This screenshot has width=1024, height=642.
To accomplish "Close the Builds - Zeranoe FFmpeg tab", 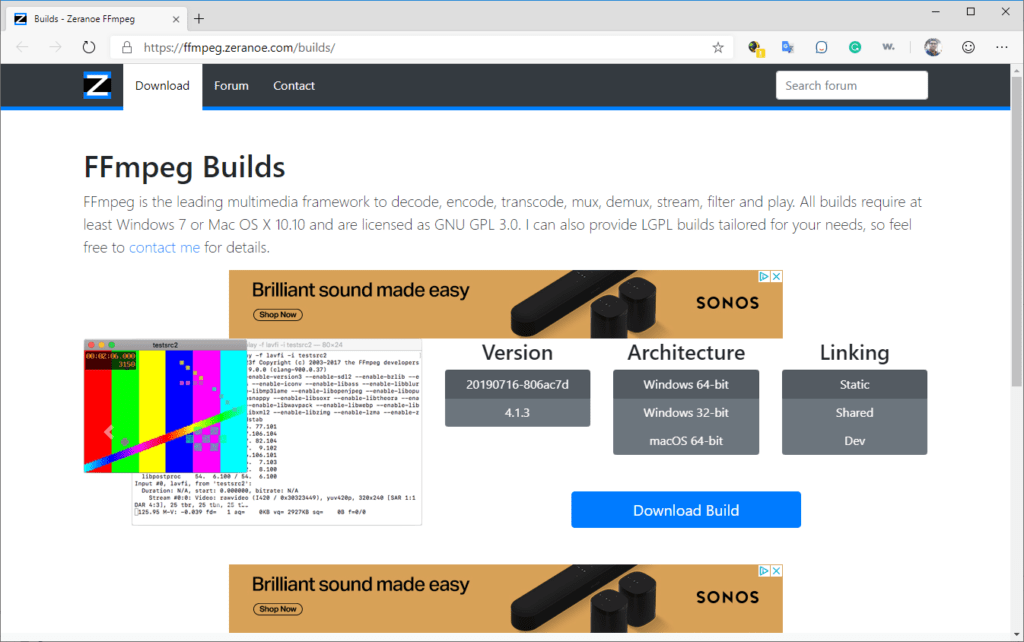I will (x=176, y=19).
